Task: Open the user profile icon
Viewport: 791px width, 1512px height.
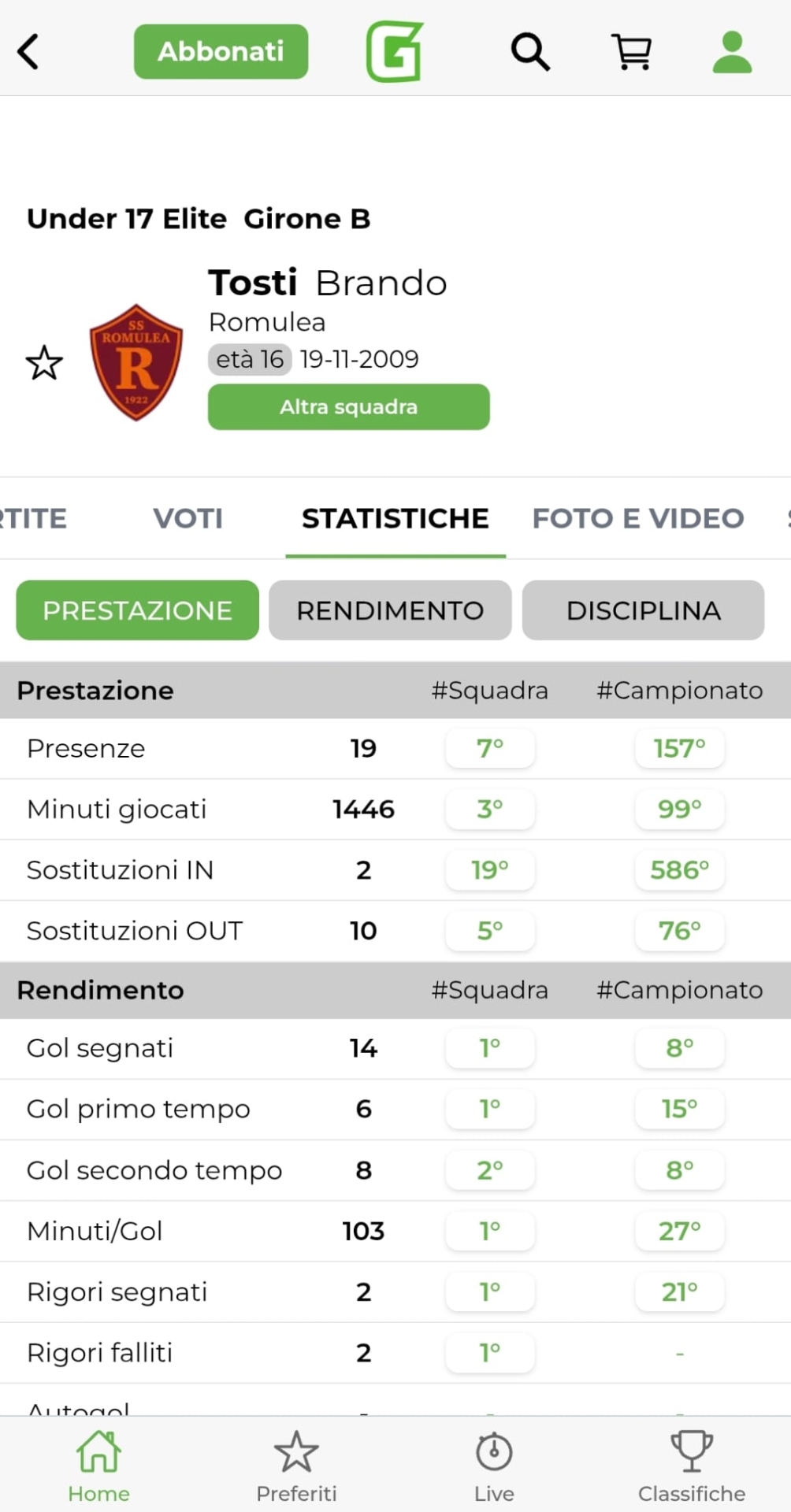Action: point(732,52)
